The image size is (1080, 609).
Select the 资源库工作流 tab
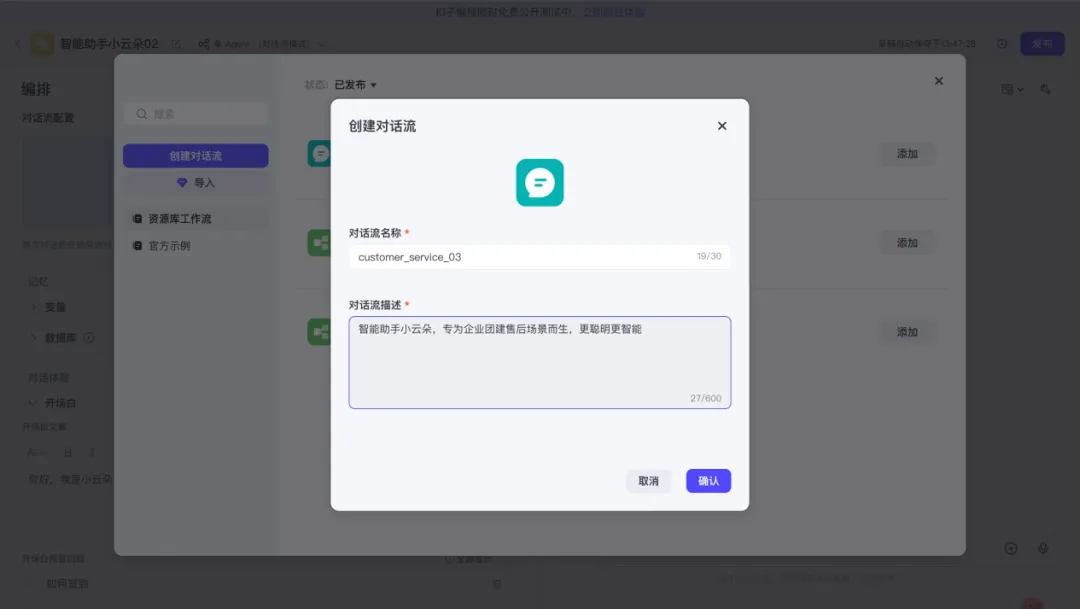[196, 218]
